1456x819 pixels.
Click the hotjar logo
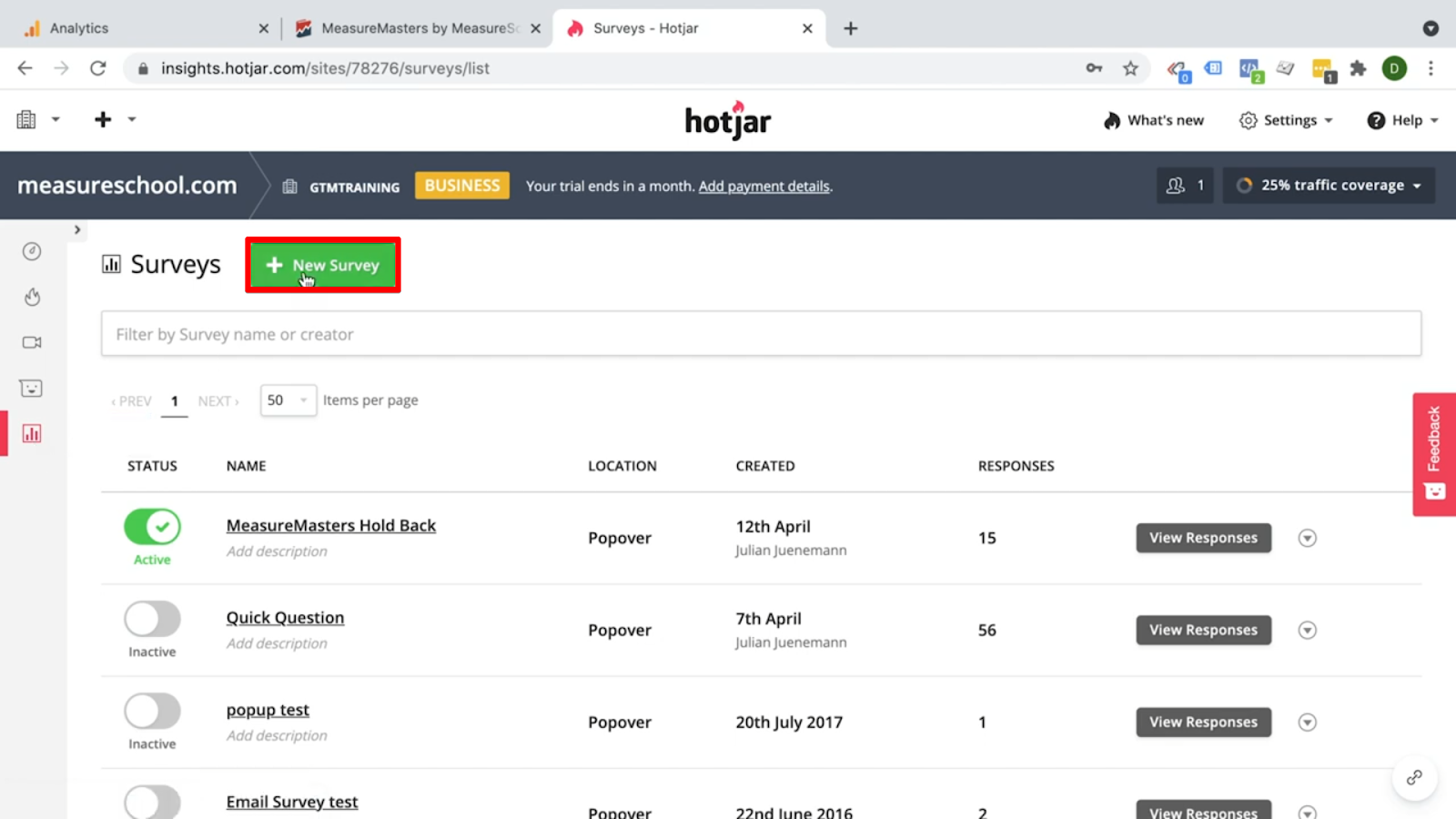pos(728,119)
